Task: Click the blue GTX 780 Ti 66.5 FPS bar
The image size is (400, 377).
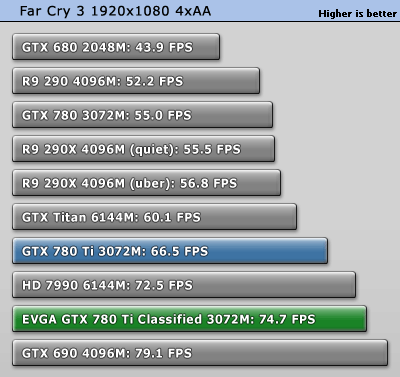Action: tap(170, 251)
